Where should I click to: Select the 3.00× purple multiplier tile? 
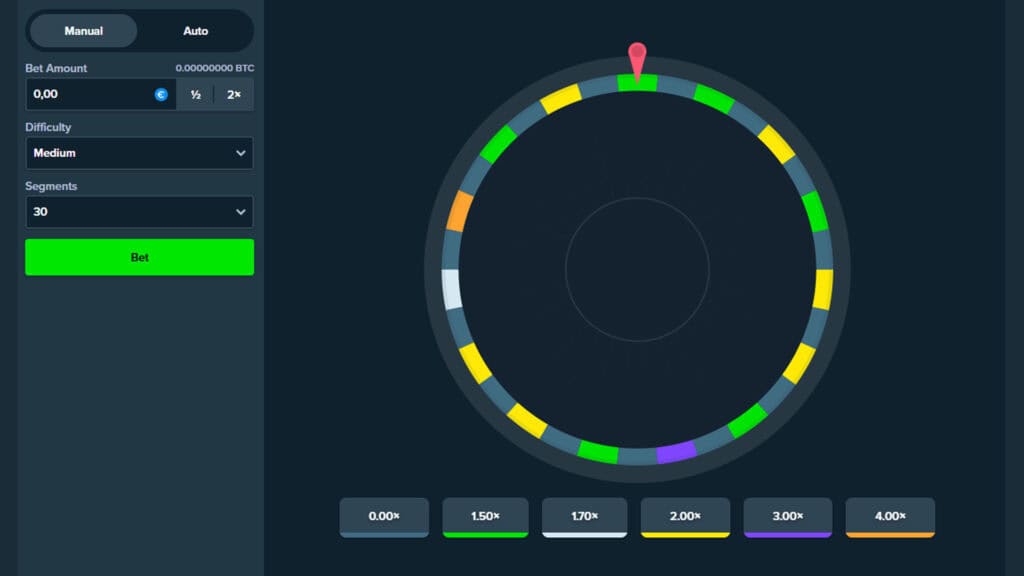click(787, 517)
